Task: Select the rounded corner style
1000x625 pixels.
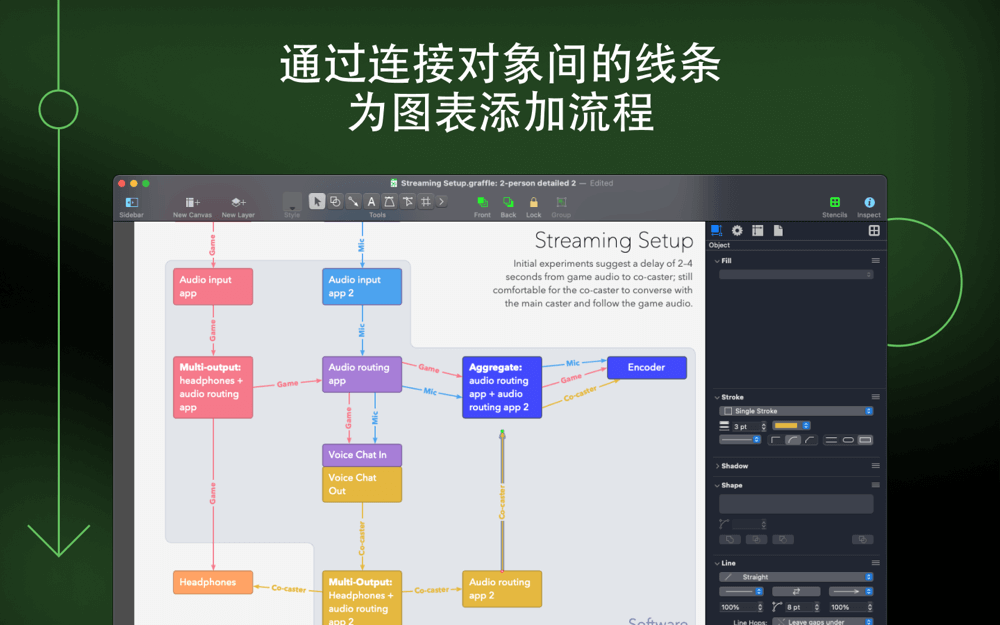Action: coord(793,439)
